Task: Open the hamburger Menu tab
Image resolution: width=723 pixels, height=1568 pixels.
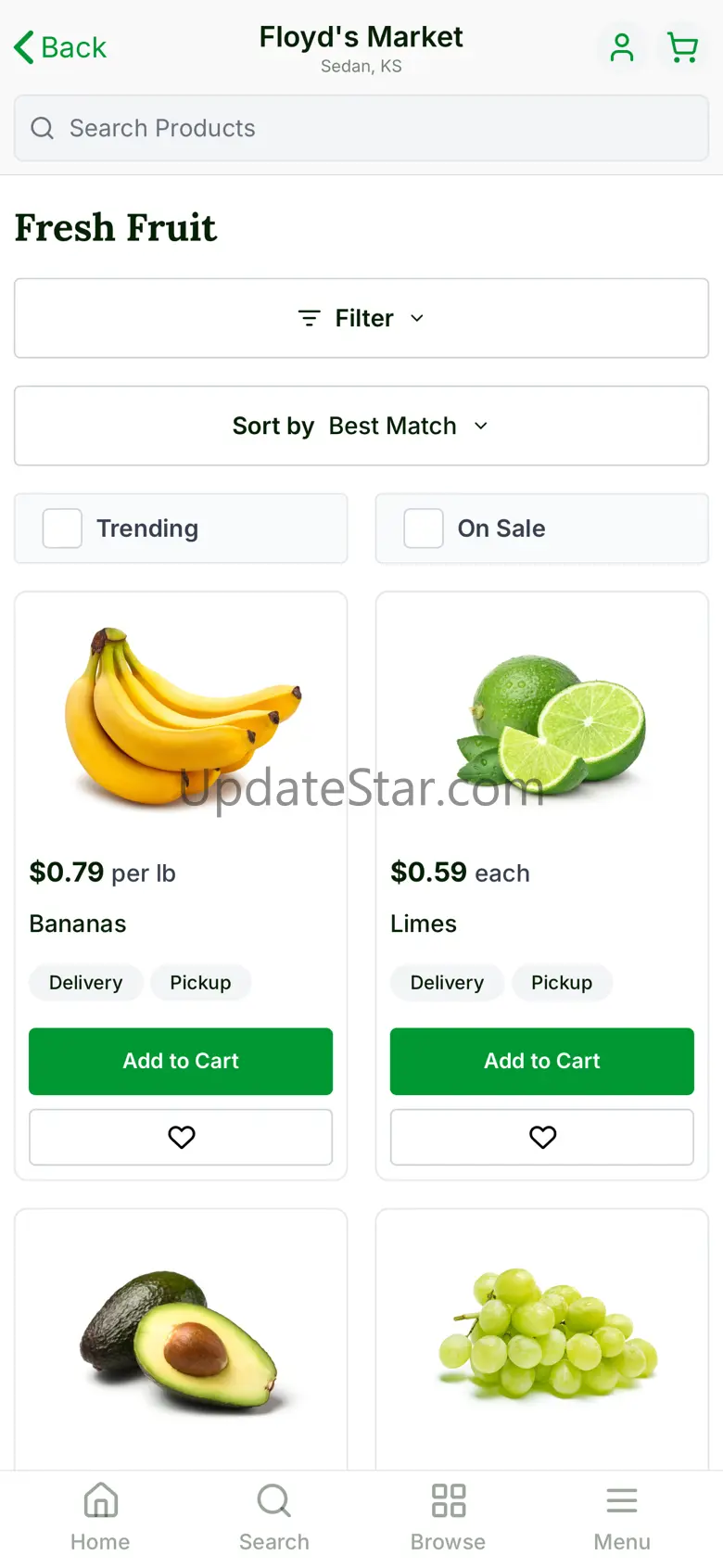Action: coord(622,1517)
